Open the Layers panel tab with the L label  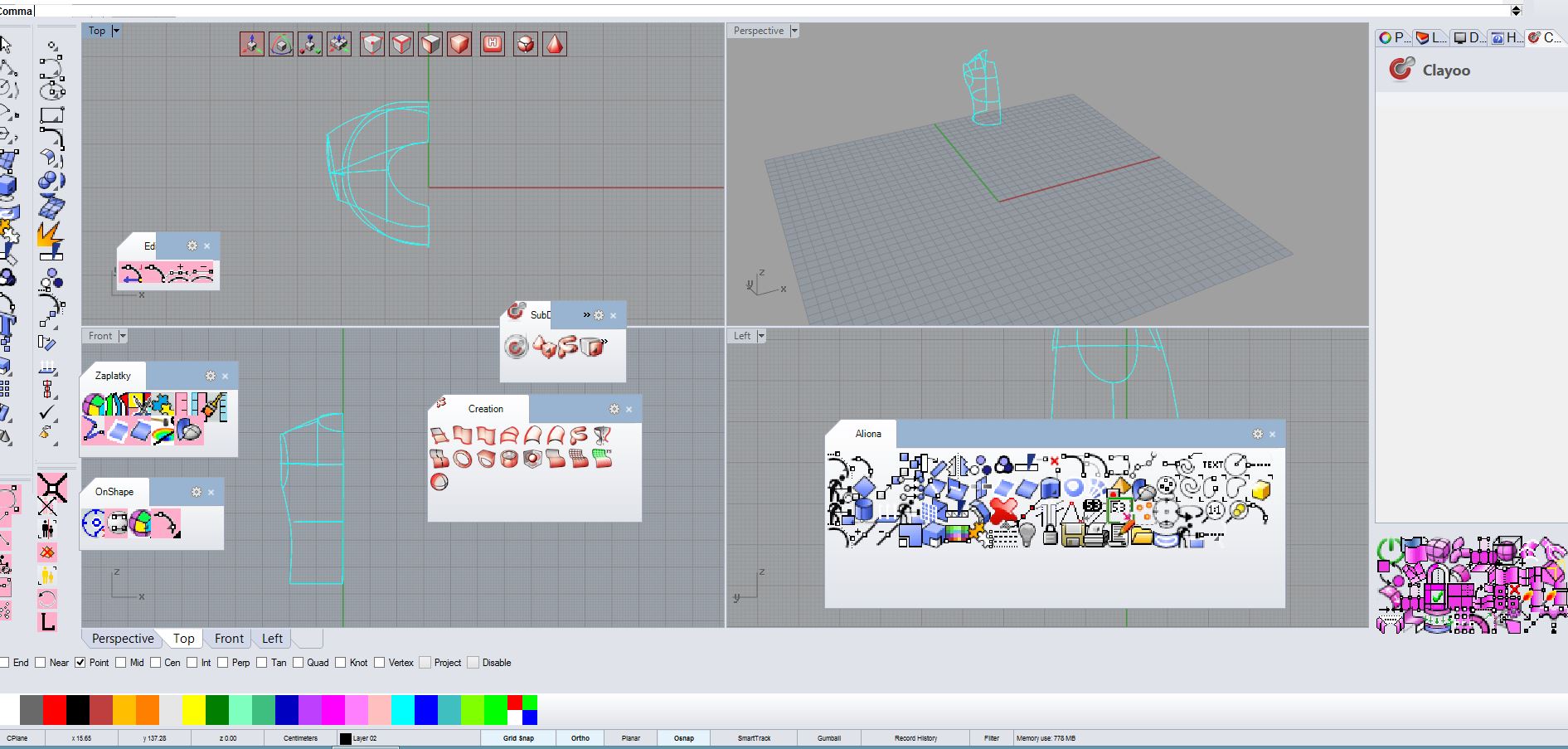[x=1431, y=37]
